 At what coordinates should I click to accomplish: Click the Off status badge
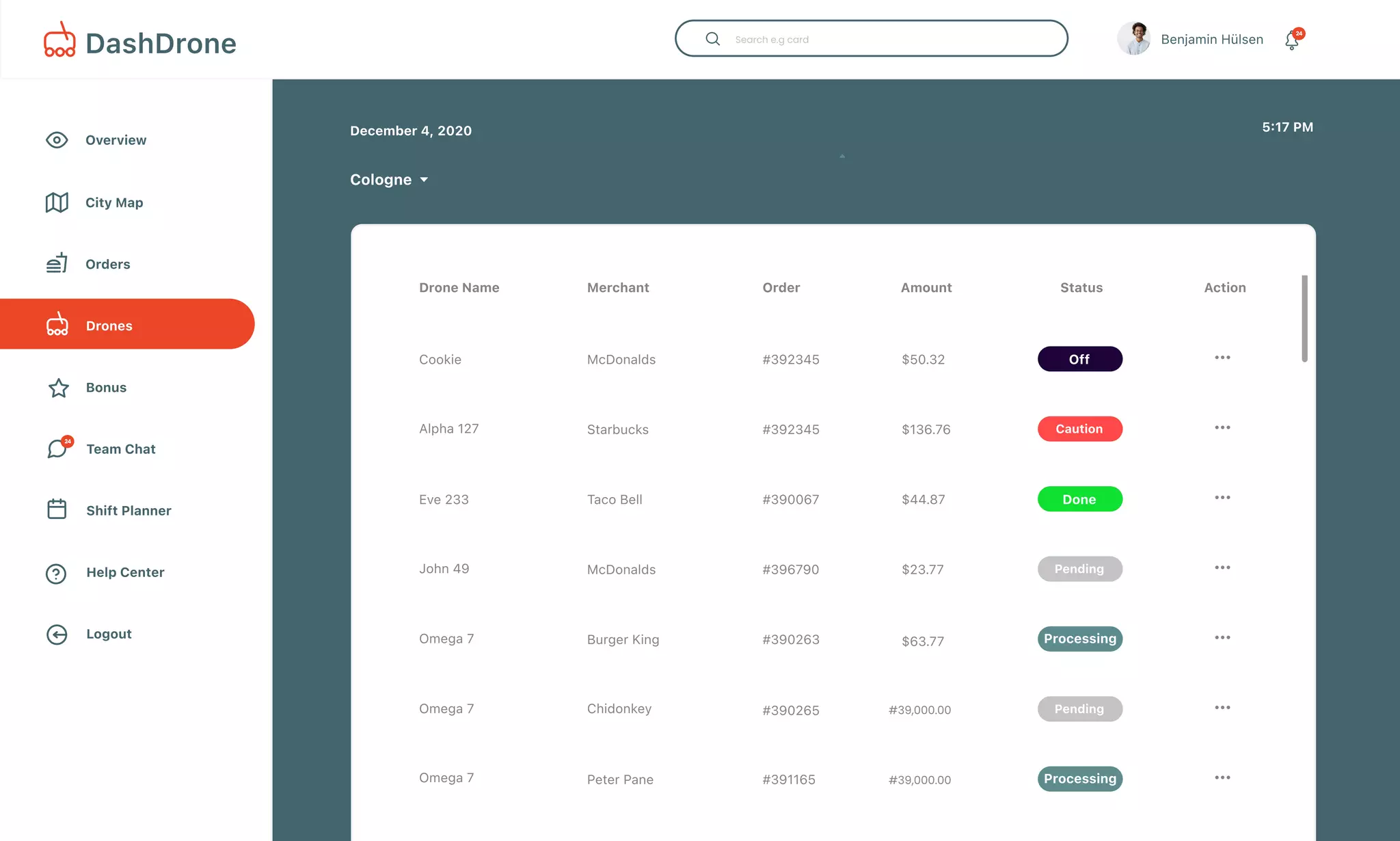click(x=1080, y=359)
